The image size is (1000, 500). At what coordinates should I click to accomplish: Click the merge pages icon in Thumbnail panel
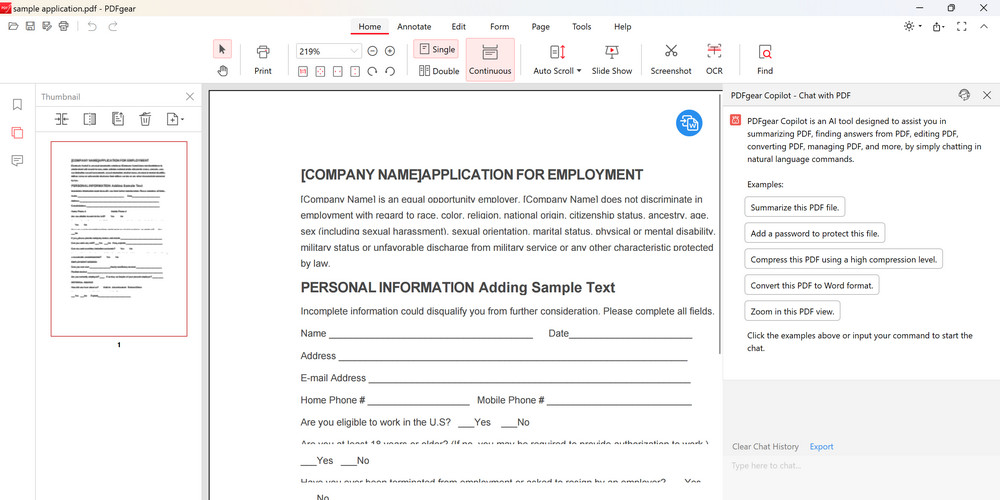point(61,119)
